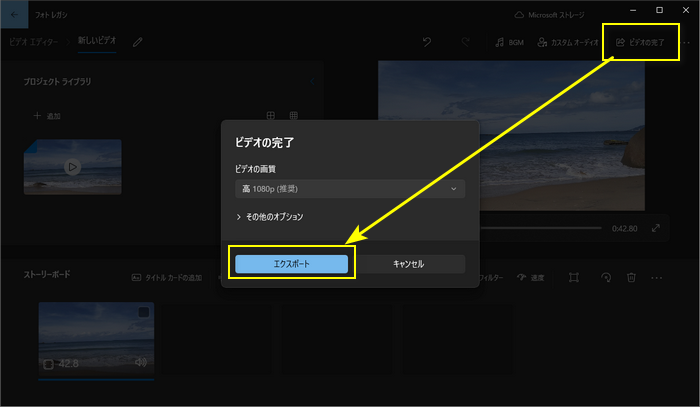The image size is (700, 407).
Task: Click the pencil rename video icon
Action: pos(138,42)
